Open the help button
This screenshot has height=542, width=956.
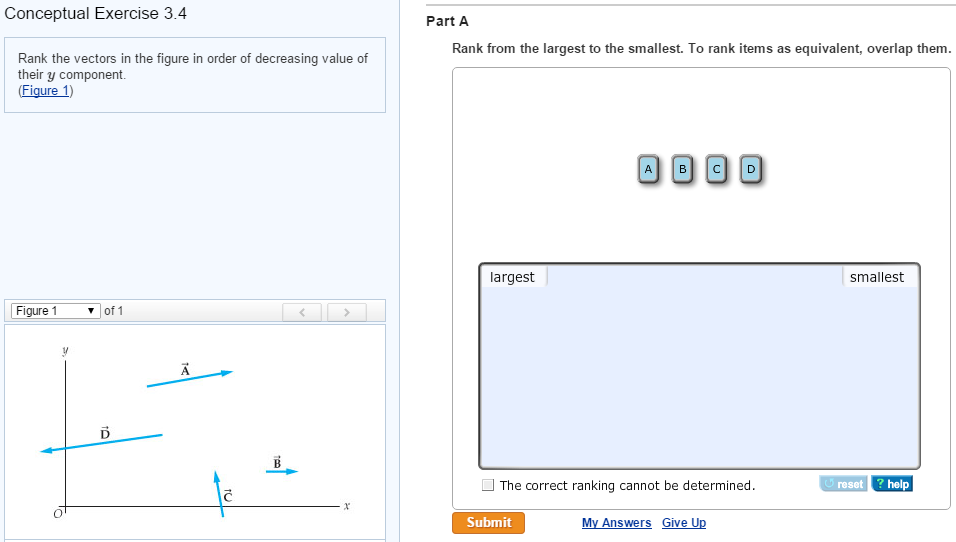(x=892, y=484)
